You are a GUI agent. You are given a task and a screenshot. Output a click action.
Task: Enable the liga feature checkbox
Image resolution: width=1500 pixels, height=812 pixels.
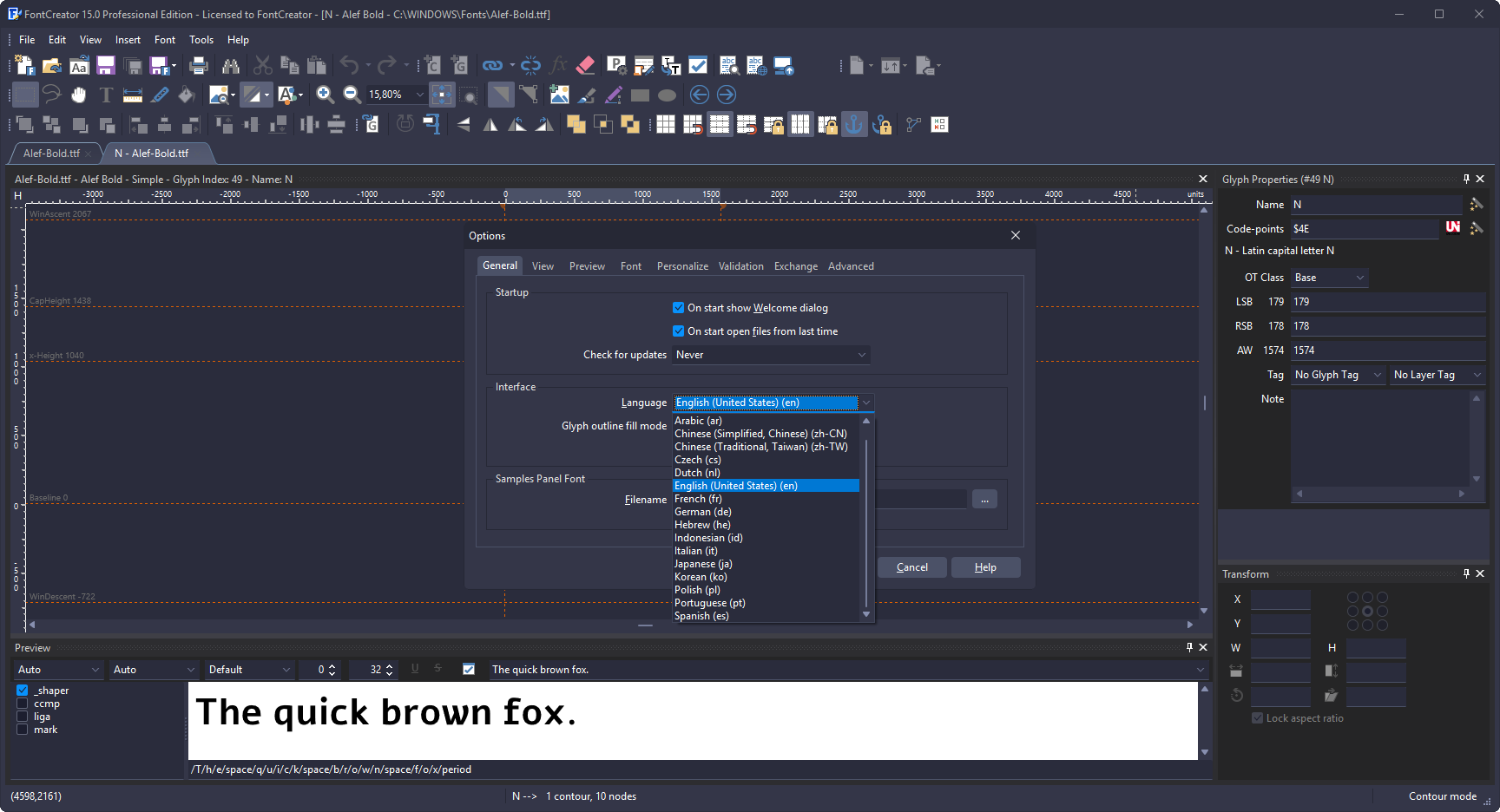click(23, 717)
